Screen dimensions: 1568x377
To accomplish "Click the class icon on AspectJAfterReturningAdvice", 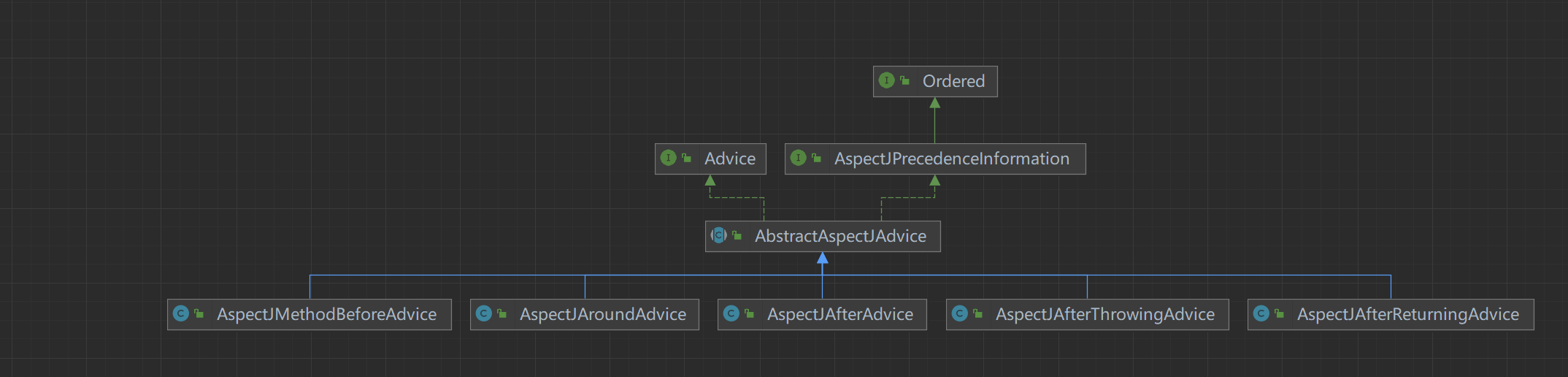I will pyautogui.click(x=1261, y=313).
